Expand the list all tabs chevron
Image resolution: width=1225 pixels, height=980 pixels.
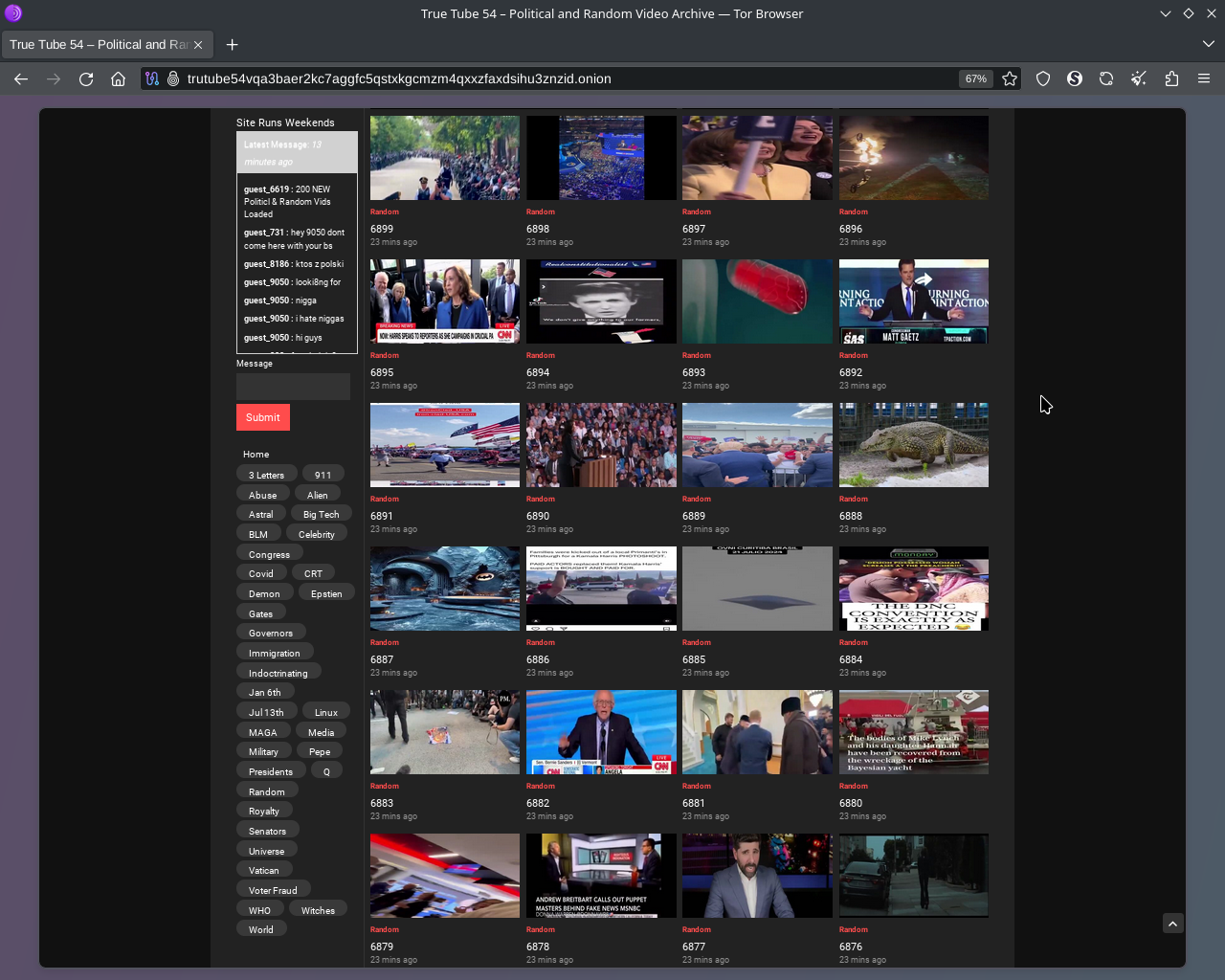1208,44
